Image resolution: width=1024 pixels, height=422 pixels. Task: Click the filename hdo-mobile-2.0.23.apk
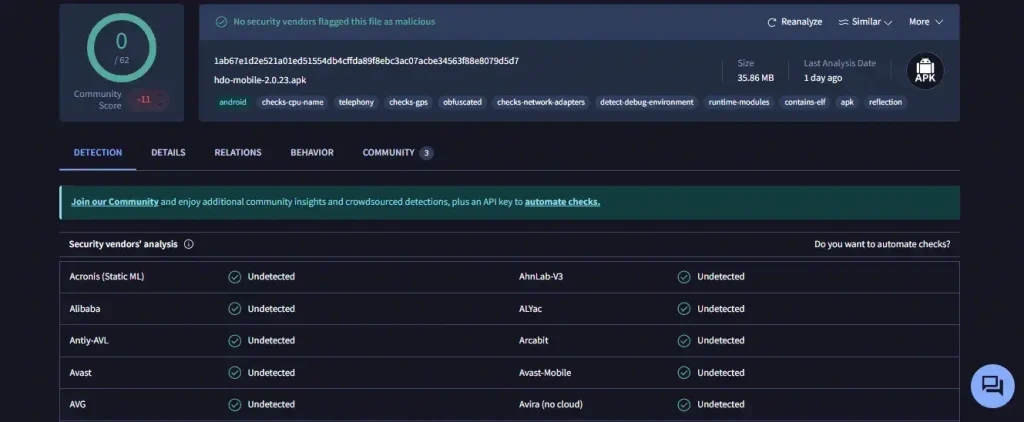260,80
